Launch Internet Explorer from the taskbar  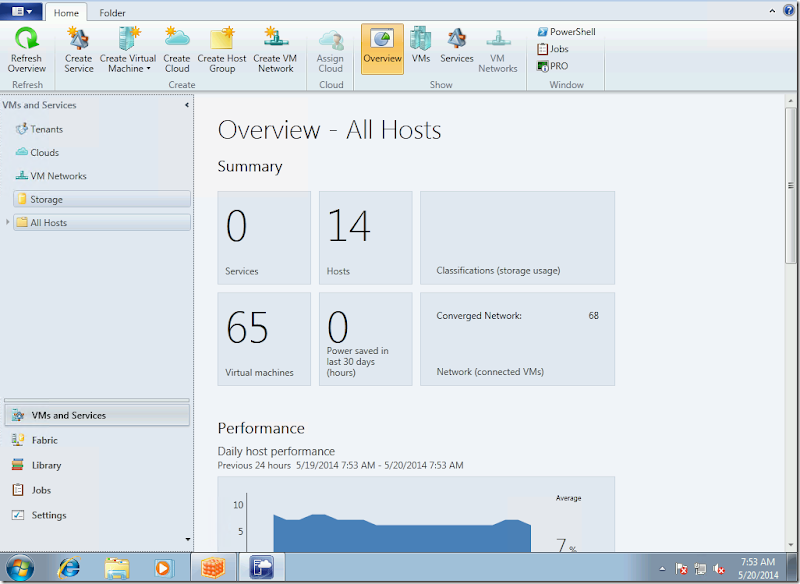click(69, 568)
